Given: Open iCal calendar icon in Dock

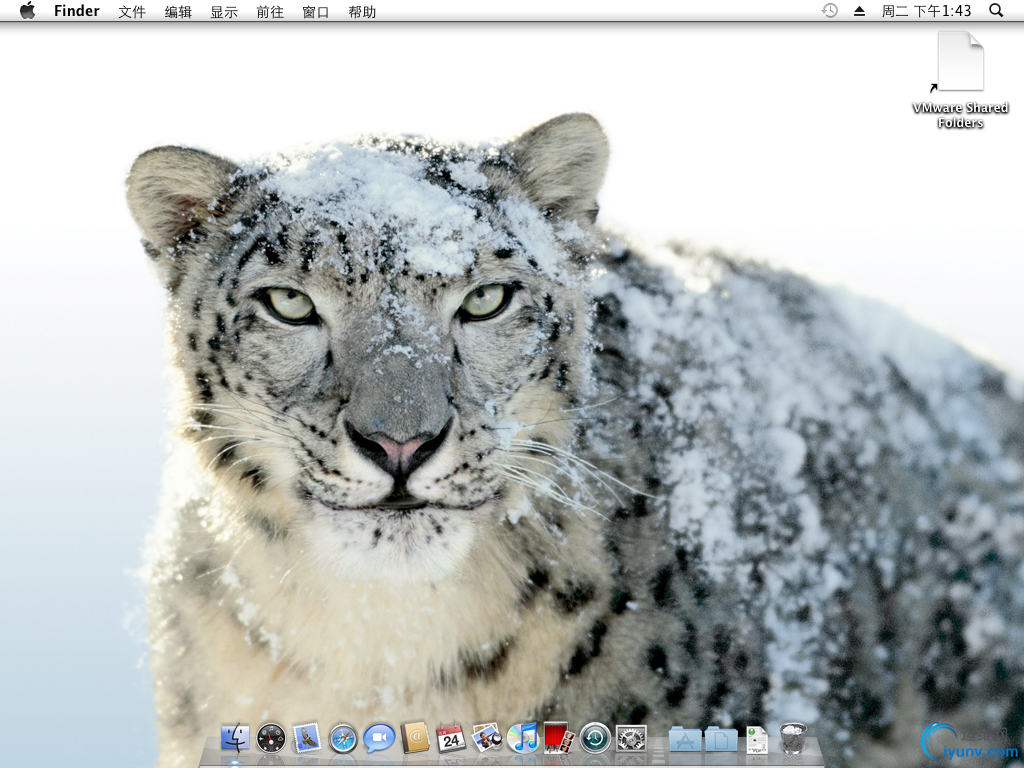Looking at the screenshot, I should pos(451,739).
